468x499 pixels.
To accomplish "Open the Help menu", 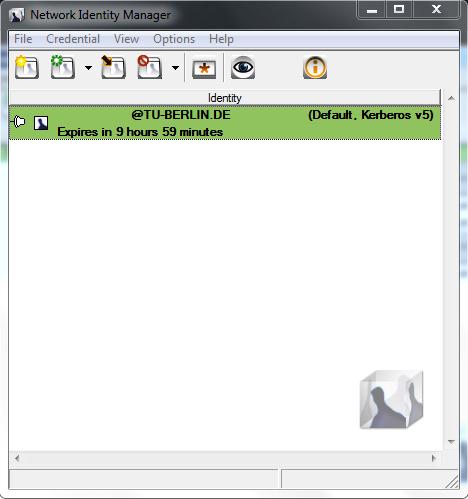I will [x=221, y=39].
